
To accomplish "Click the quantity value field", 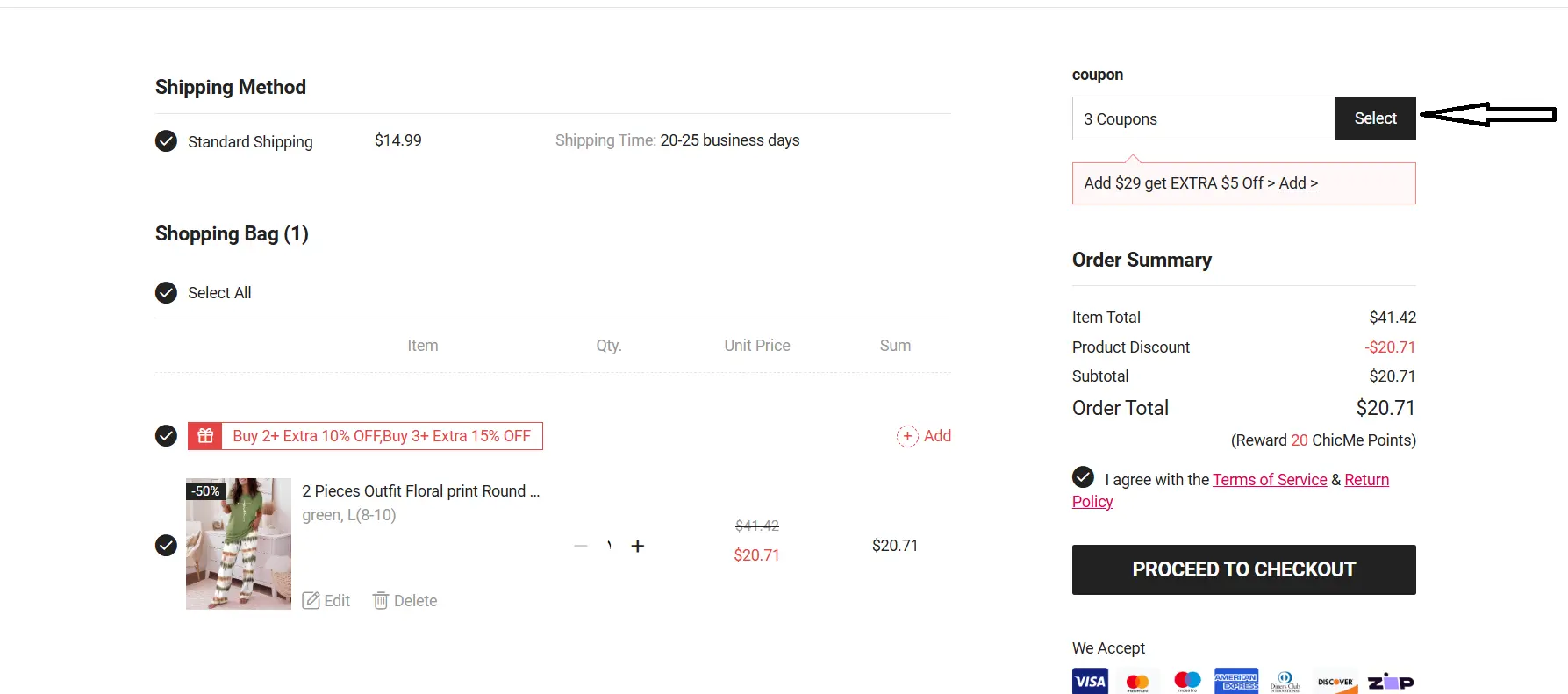I will 609,546.
